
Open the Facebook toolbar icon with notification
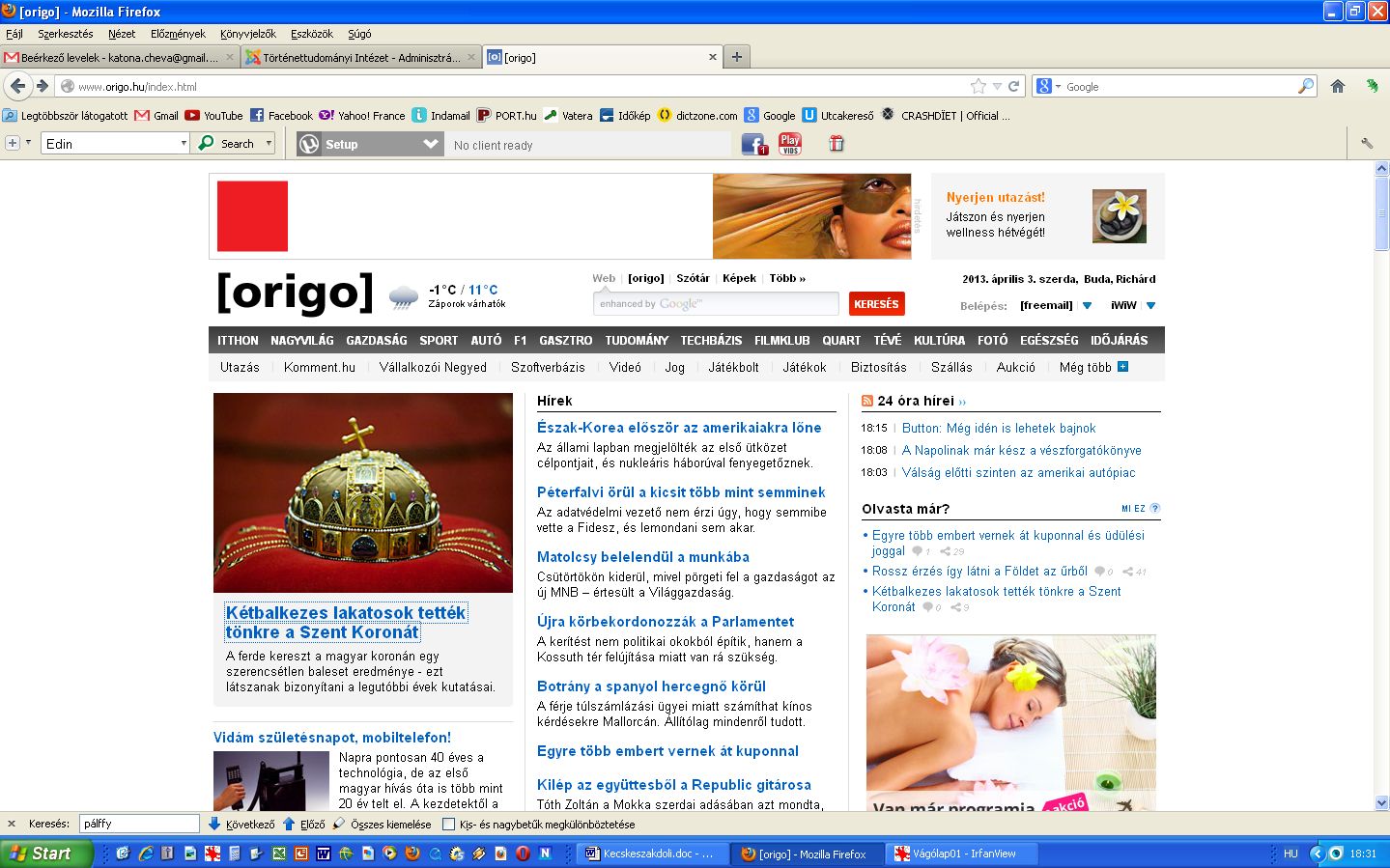(x=754, y=144)
